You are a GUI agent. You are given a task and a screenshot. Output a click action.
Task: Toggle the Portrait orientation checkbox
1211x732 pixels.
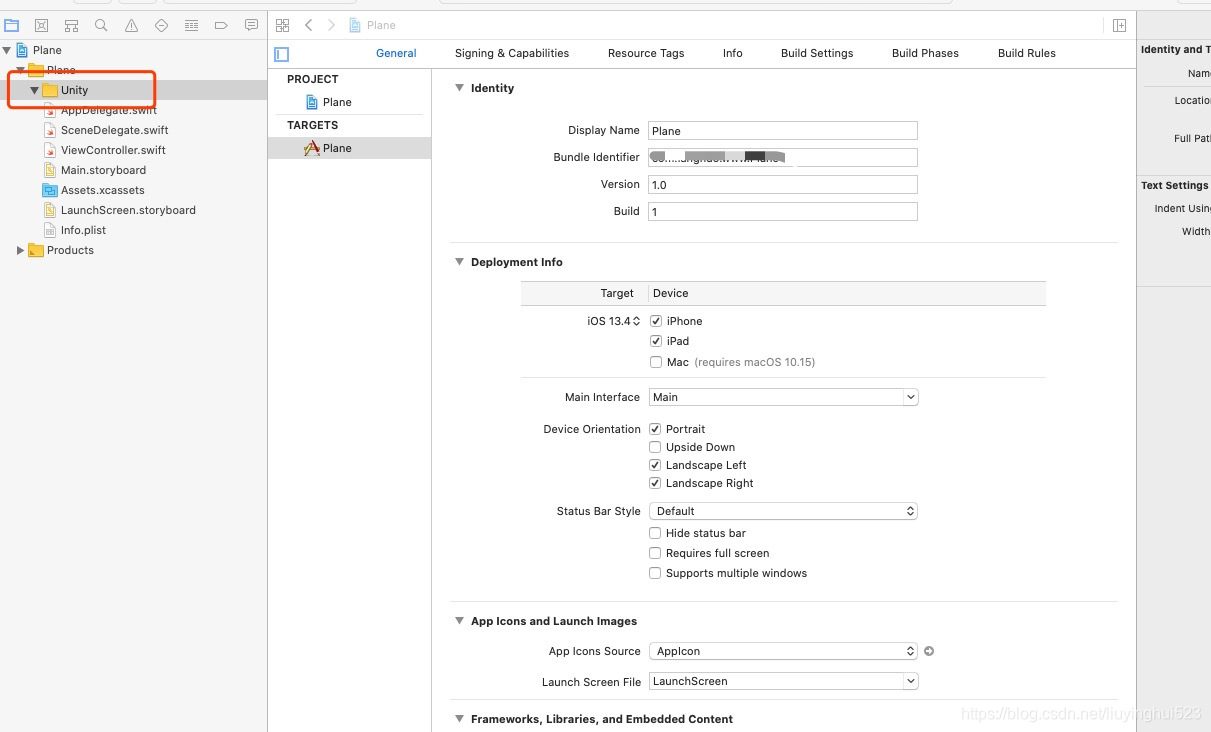coord(656,429)
